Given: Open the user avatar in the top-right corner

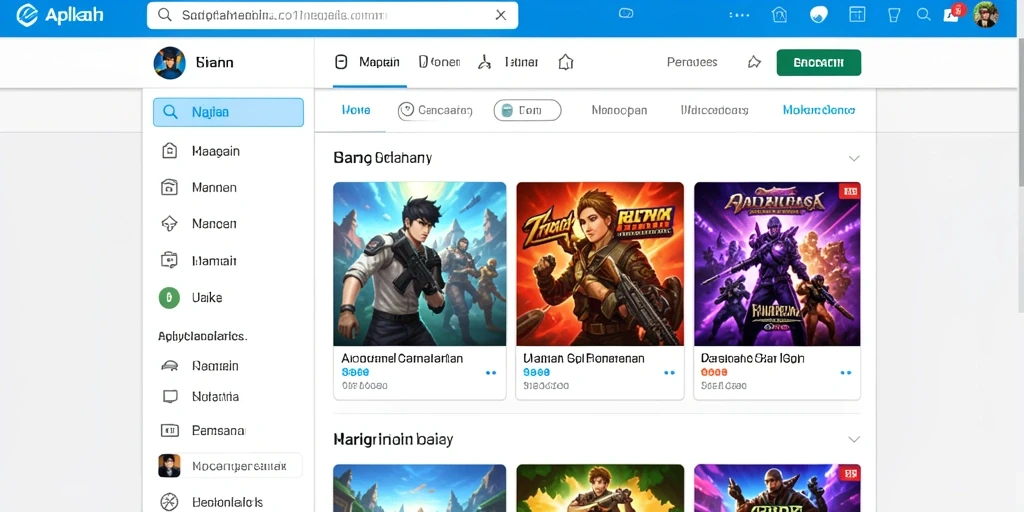Looking at the screenshot, I should pos(985,14).
